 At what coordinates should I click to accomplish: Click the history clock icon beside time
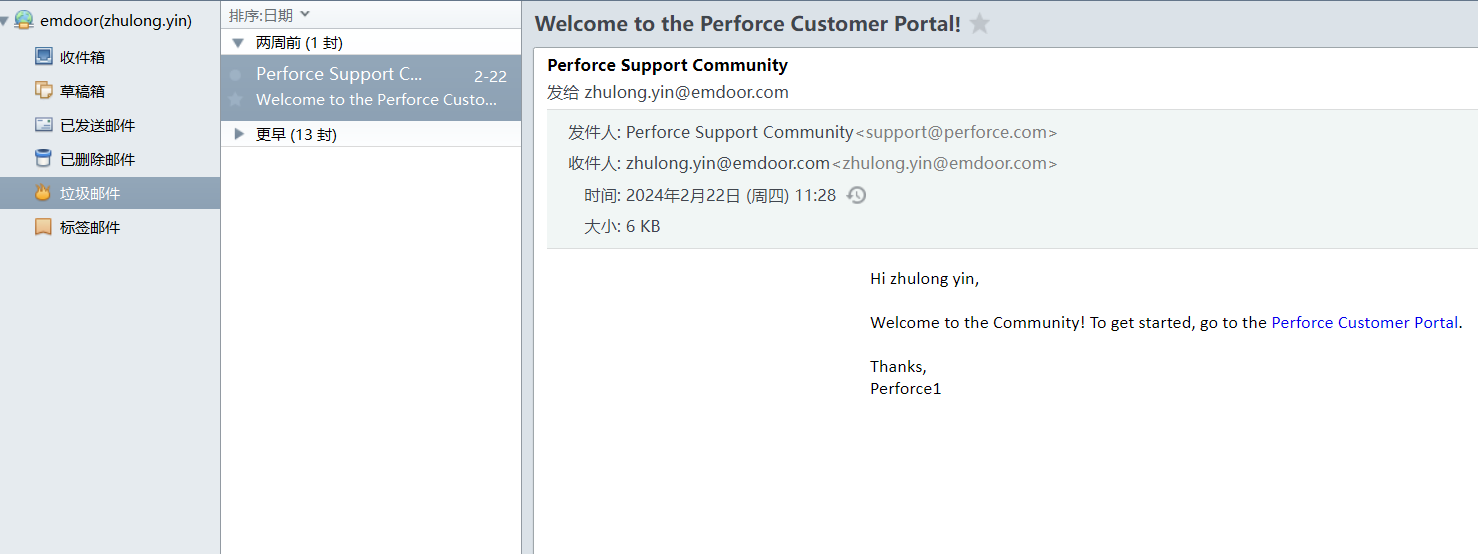point(856,195)
